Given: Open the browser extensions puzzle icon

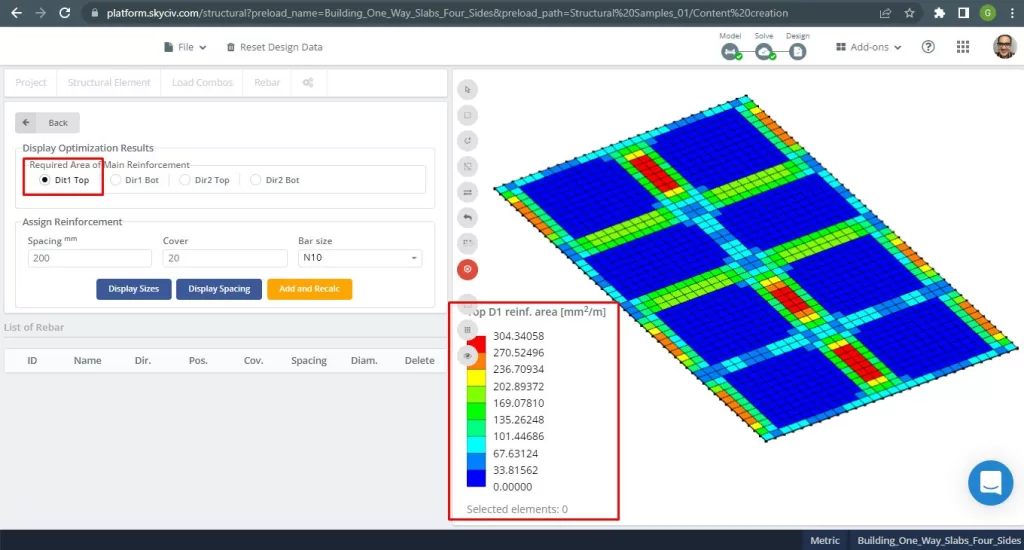Looking at the screenshot, I should (x=939, y=13).
